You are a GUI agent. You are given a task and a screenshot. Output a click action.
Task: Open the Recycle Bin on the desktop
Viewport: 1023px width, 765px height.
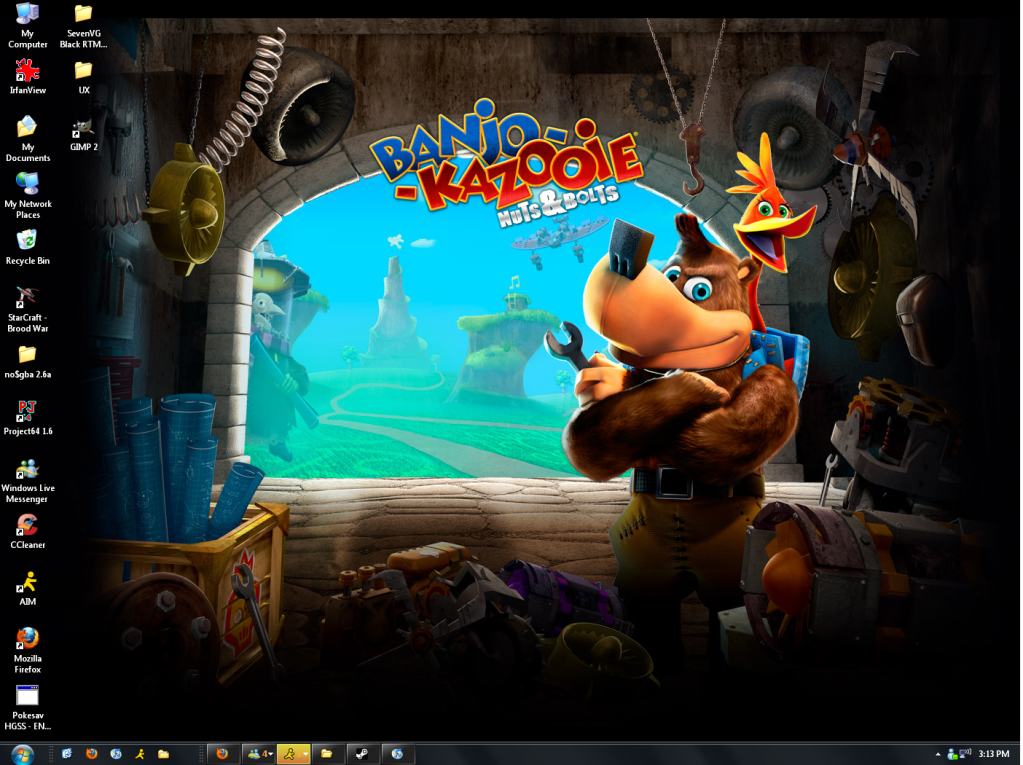click(x=27, y=241)
